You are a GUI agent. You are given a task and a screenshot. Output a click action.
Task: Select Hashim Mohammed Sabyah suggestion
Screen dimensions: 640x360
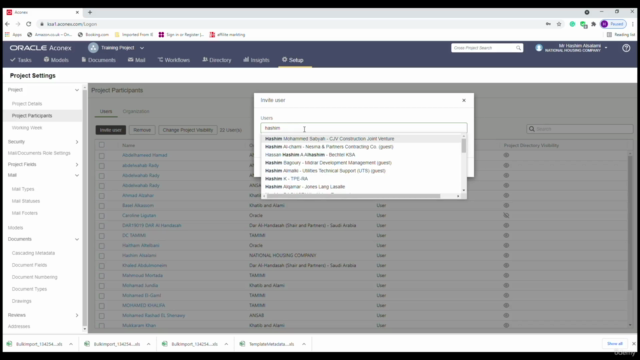[329, 139]
